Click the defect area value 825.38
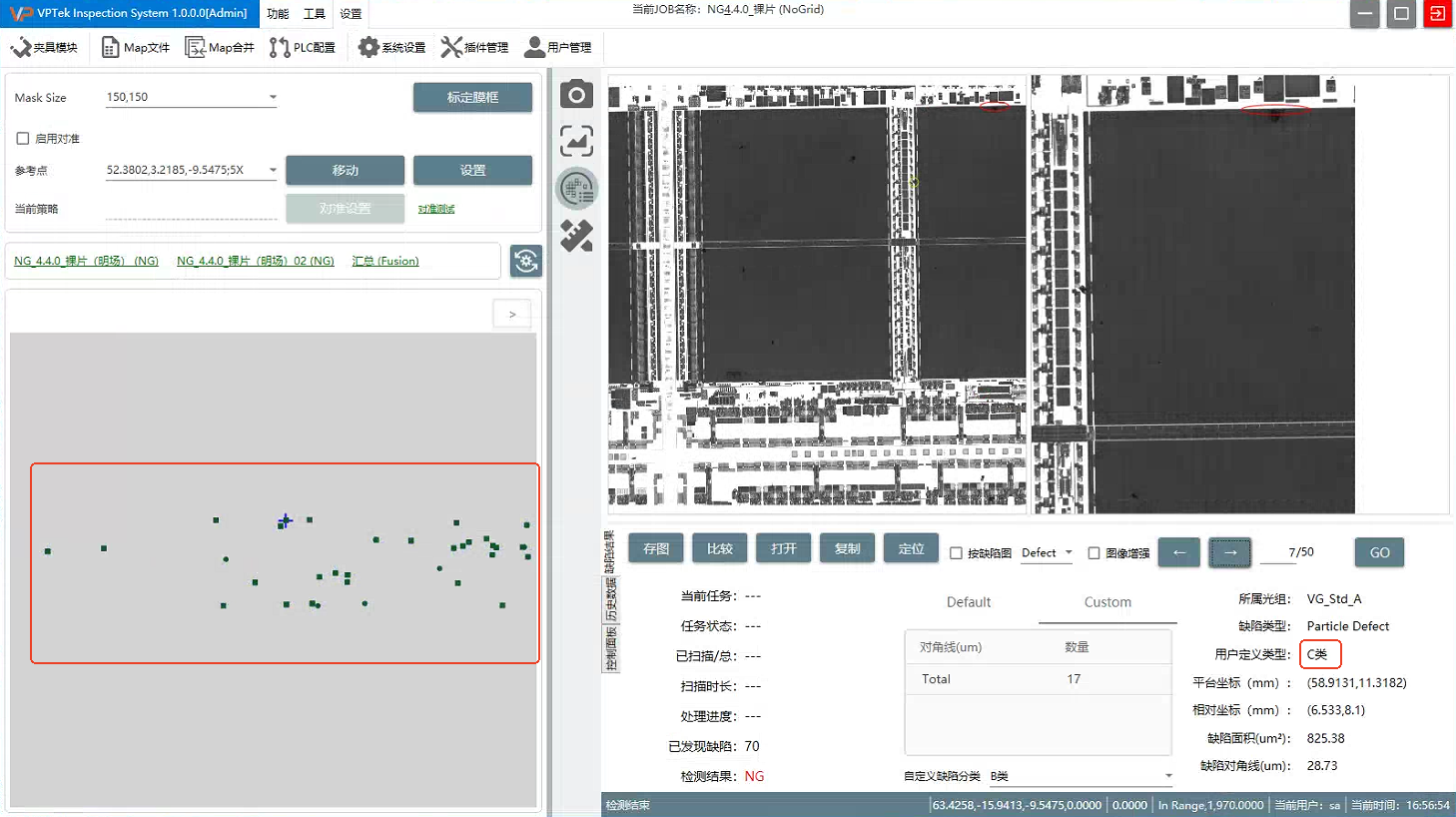 pyautogui.click(x=1325, y=738)
